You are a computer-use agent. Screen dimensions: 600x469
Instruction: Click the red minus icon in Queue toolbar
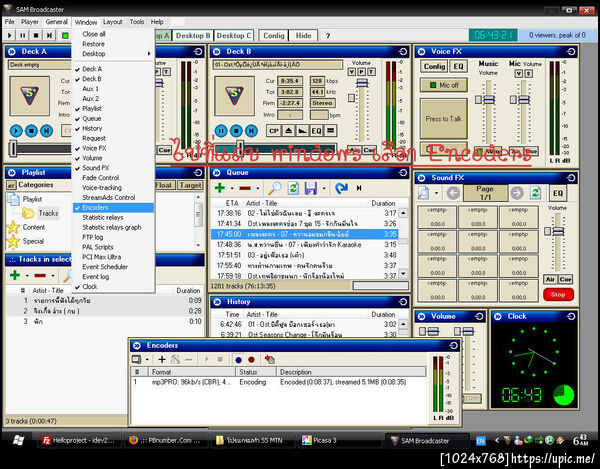[245, 187]
